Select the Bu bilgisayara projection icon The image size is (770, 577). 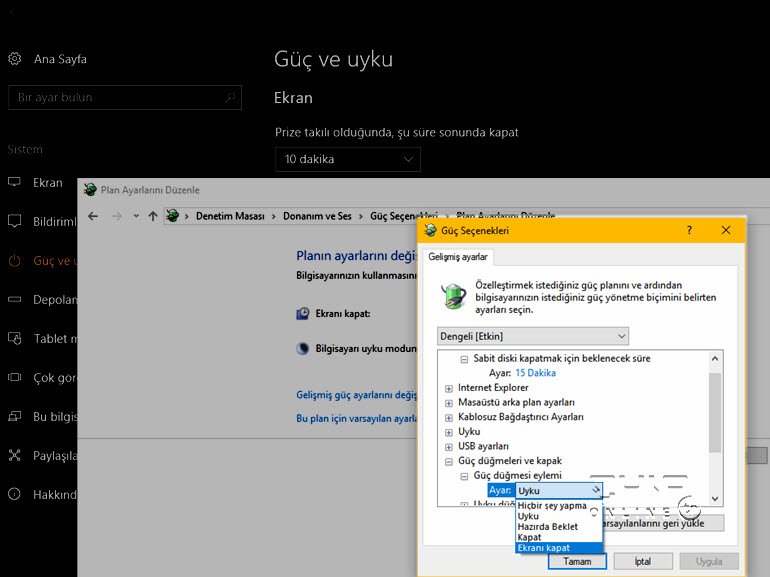point(14,416)
